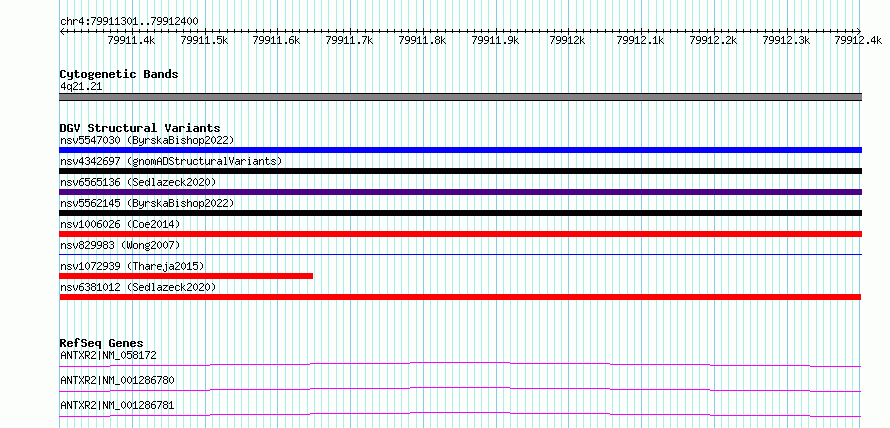This screenshot has width=890, height=428.
Task: Open variant nsv1072939 (Thareja2015) label
Action: click(132, 266)
